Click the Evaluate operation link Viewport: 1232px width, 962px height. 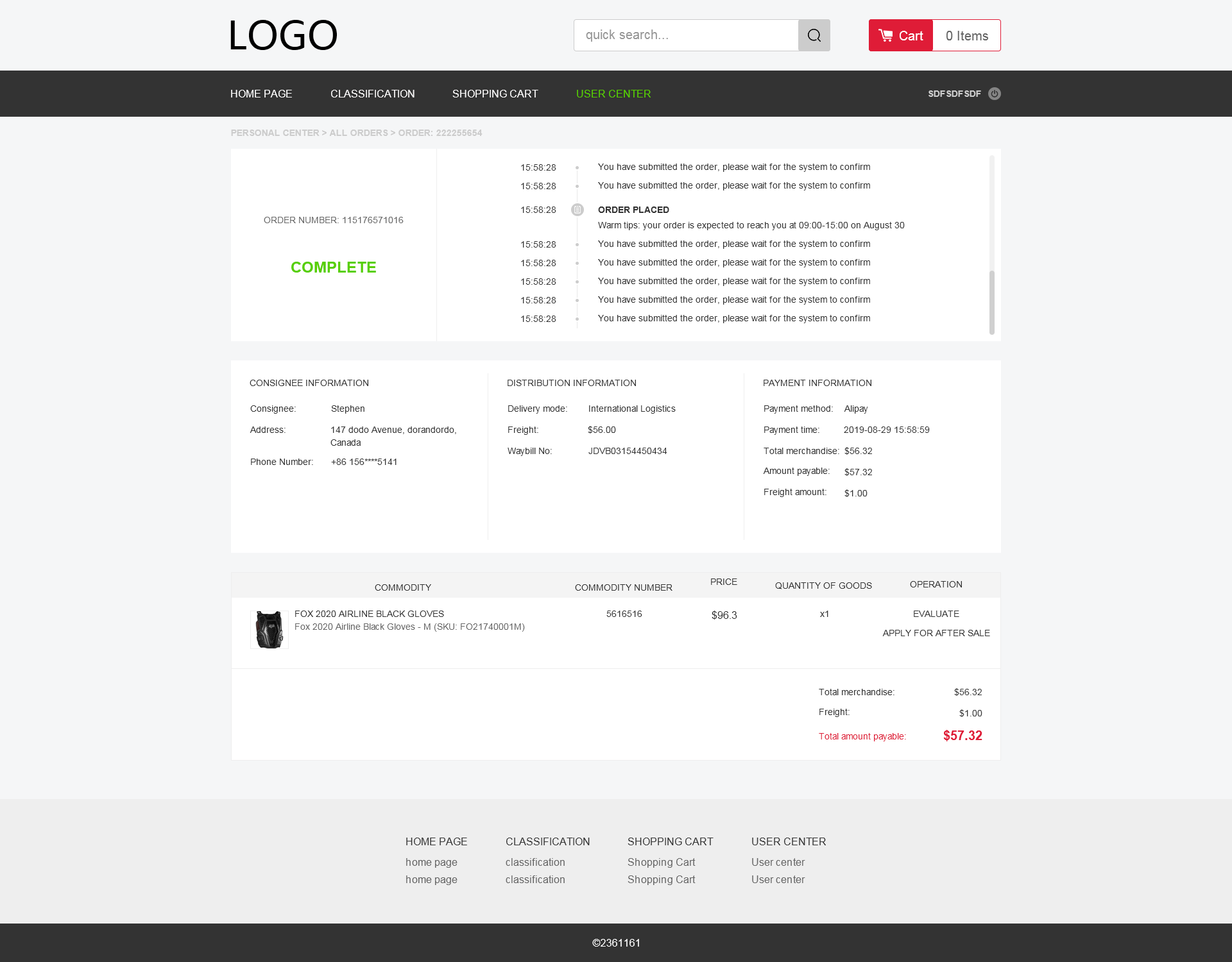[936, 614]
